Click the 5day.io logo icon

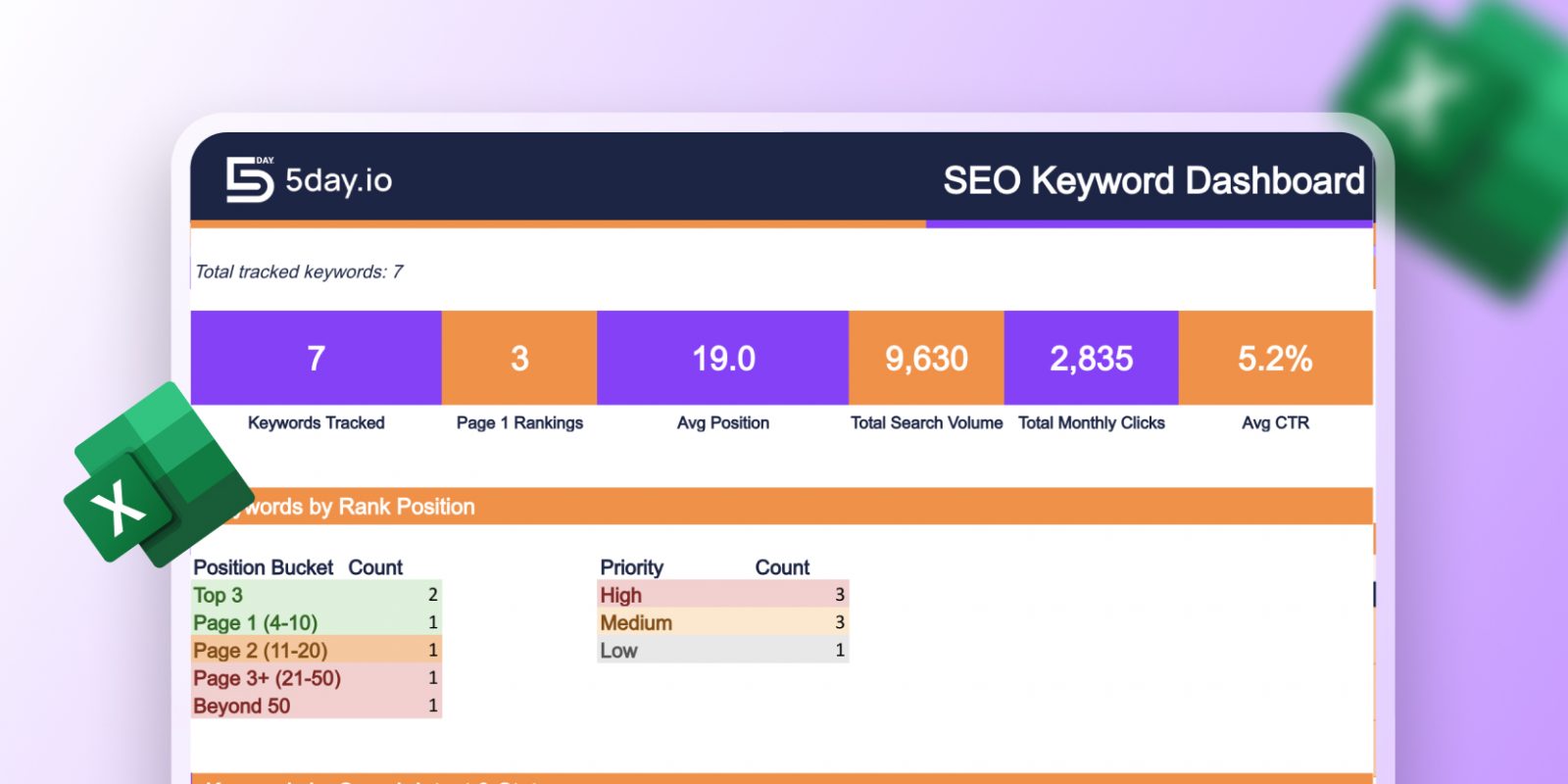pyautogui.click(x=250, y=179)
